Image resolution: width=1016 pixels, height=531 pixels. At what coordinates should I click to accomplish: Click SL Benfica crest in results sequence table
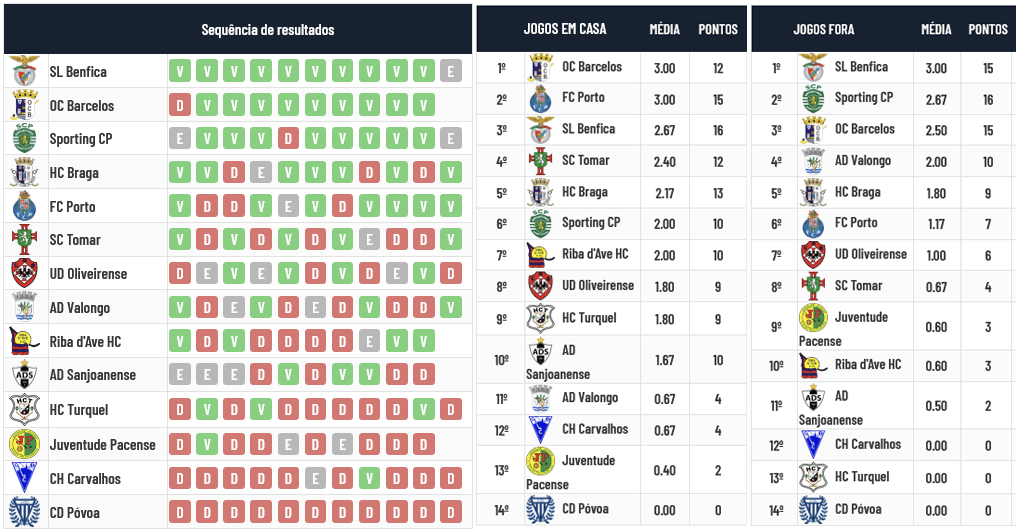click(23, 72)
